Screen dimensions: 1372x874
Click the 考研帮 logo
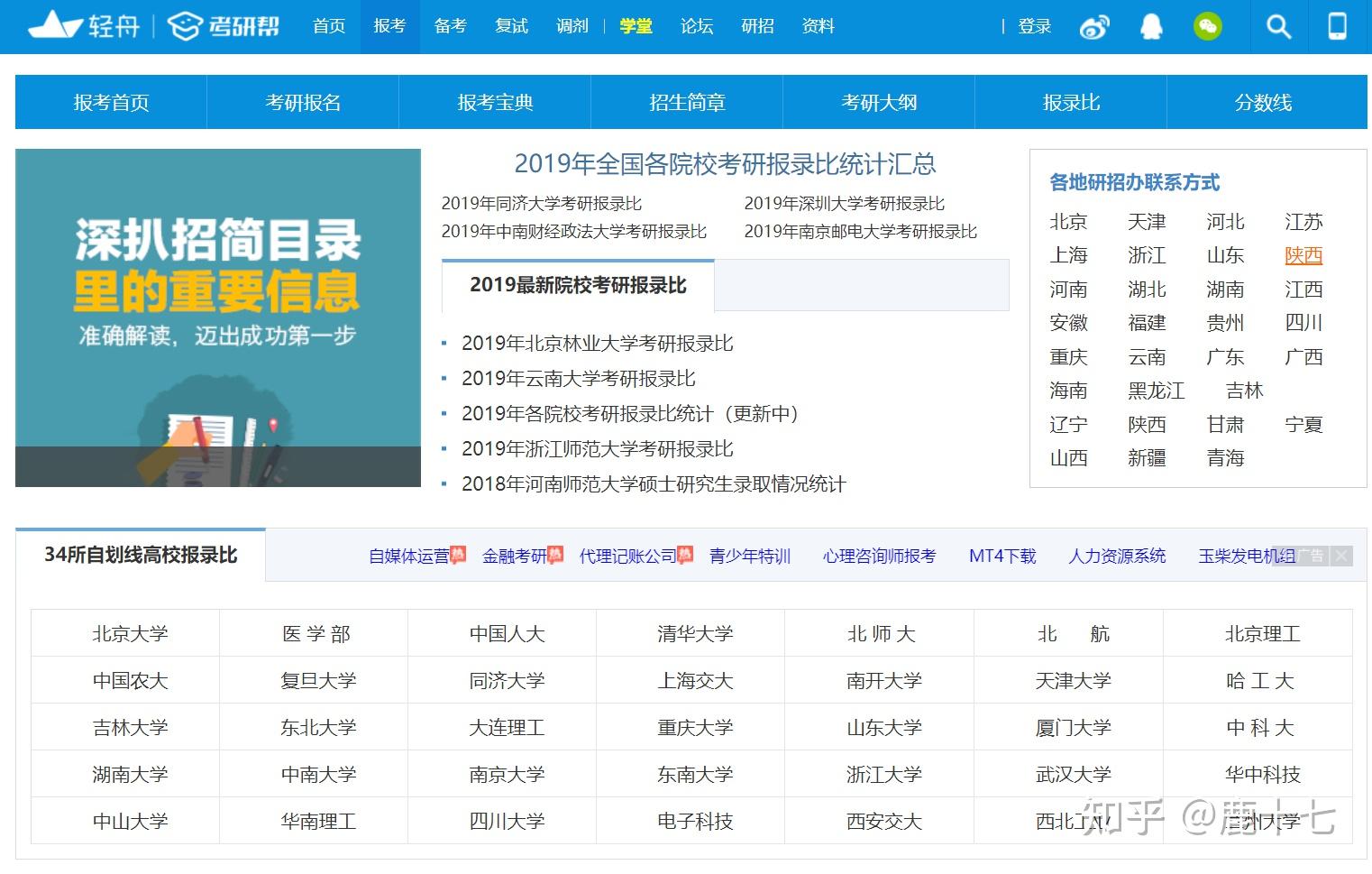pos(224,26)
